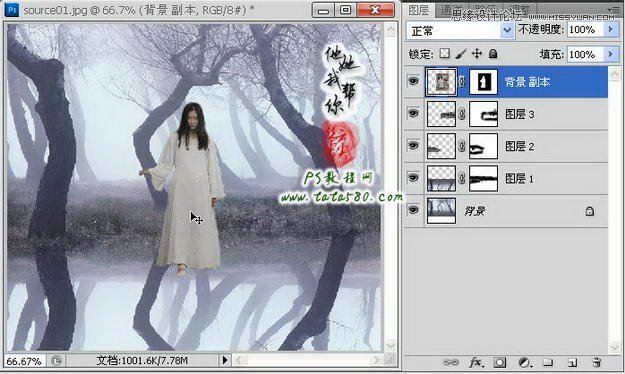
Task: Hide the 背景 副本 layer eye
Action: click(413, 81)
